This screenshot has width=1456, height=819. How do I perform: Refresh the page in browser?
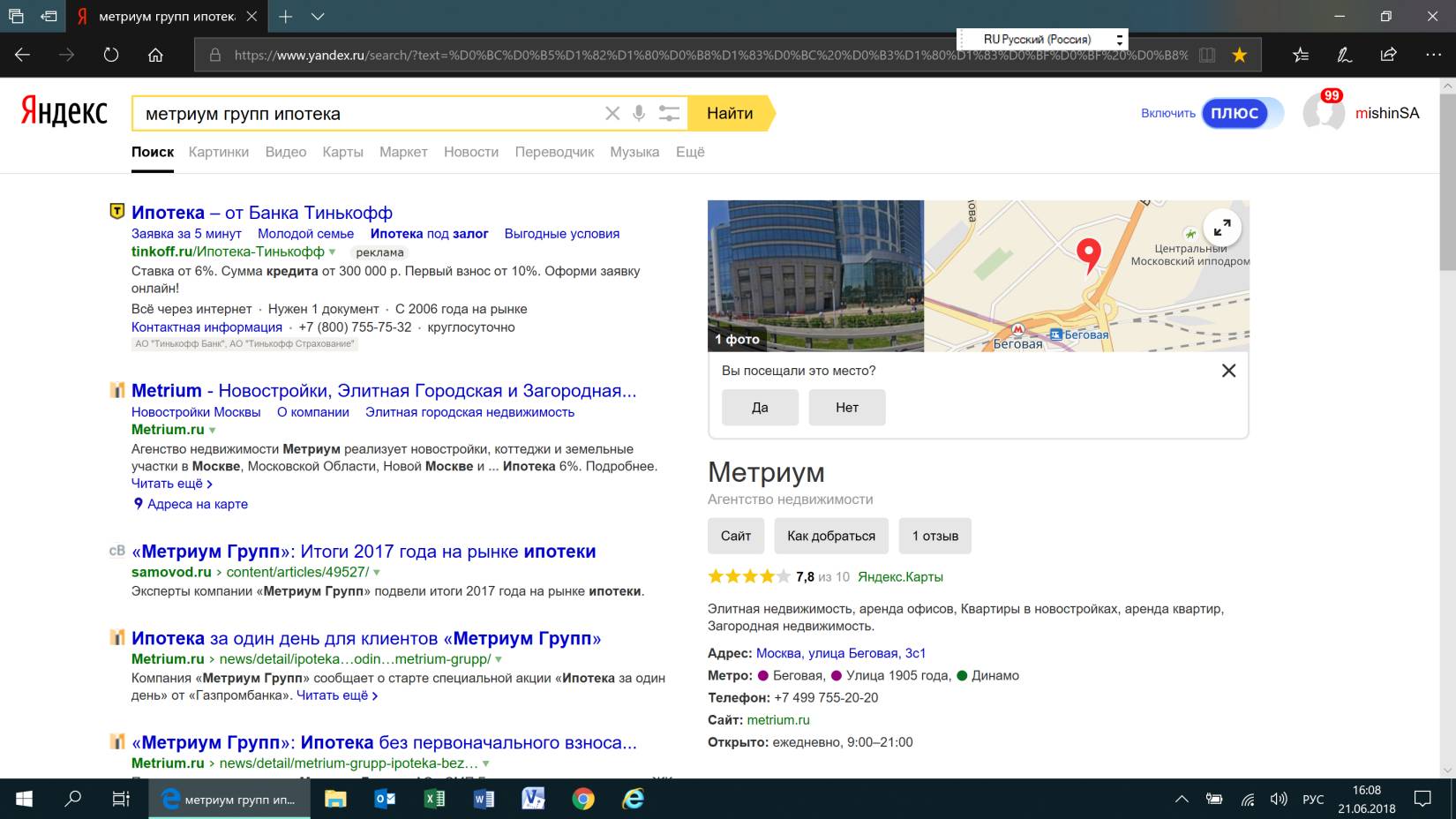coord(111,55)
